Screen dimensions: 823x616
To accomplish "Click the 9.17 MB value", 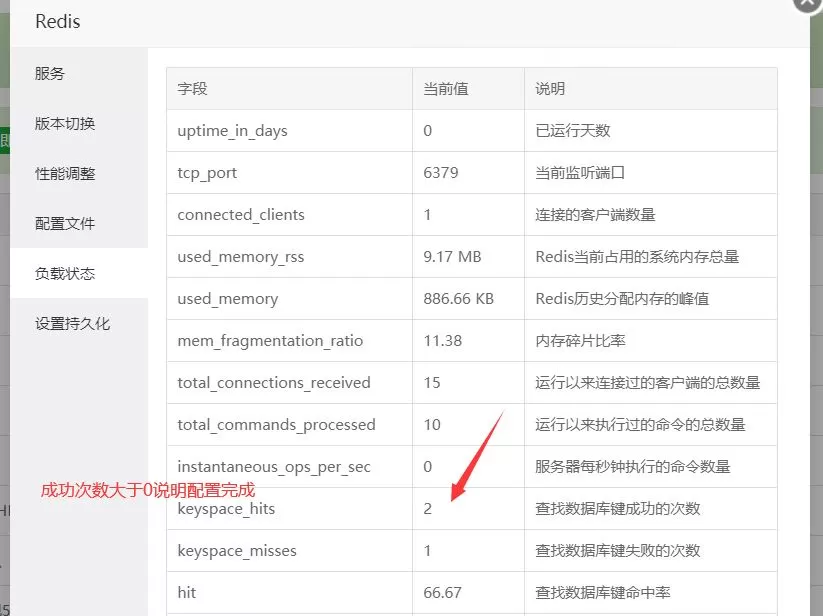I will (x=452, y=257).
